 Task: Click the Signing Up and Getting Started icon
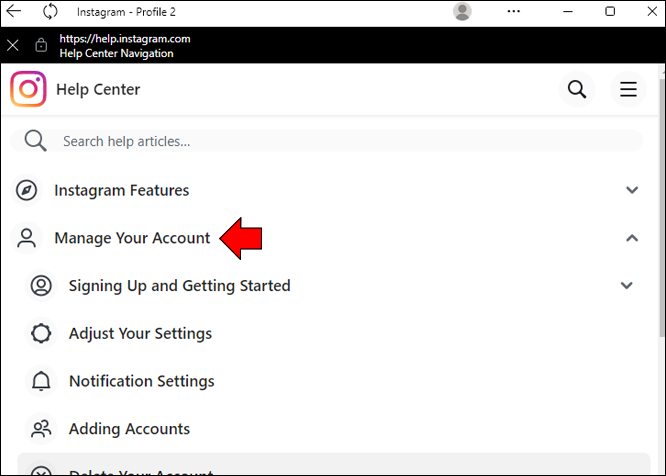(x=41, y=285)
